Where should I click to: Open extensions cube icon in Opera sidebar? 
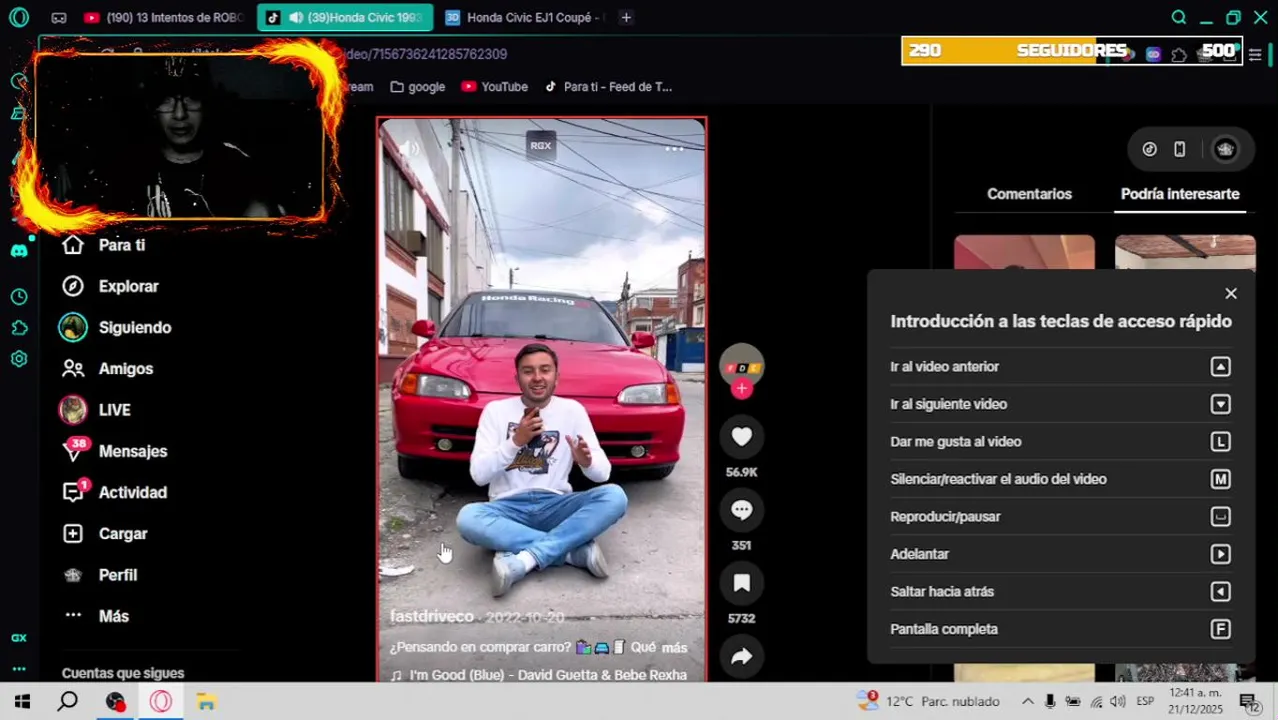coord(19,328)
